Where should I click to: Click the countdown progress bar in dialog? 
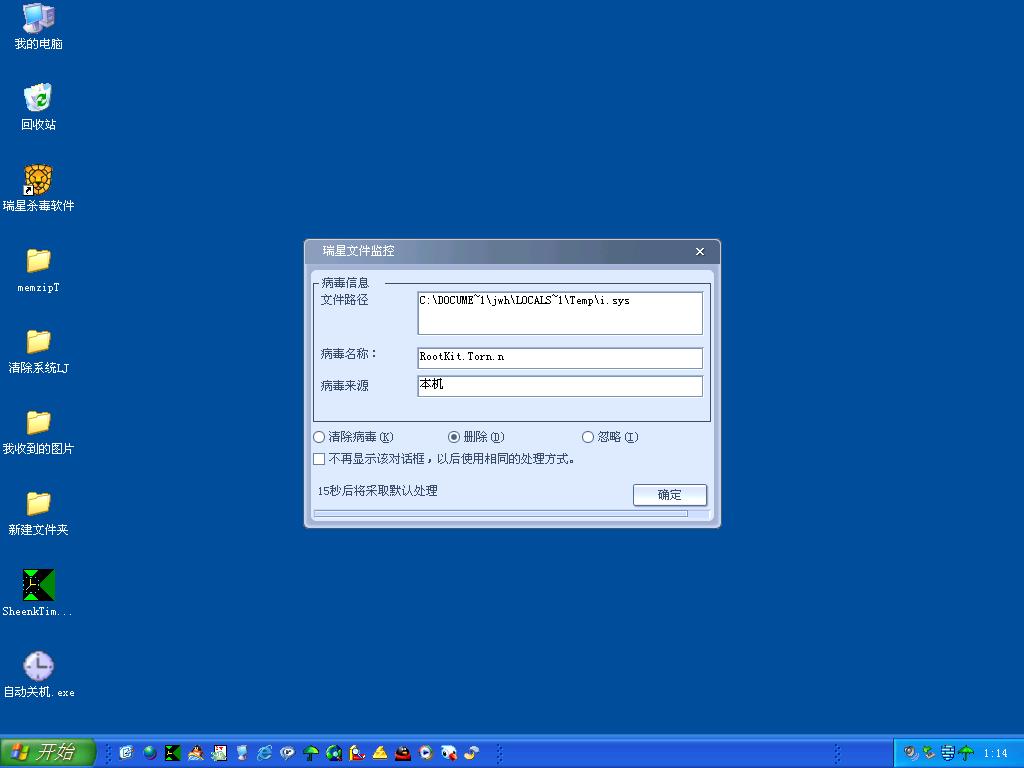pyautogui.click(x=512, y=514)
